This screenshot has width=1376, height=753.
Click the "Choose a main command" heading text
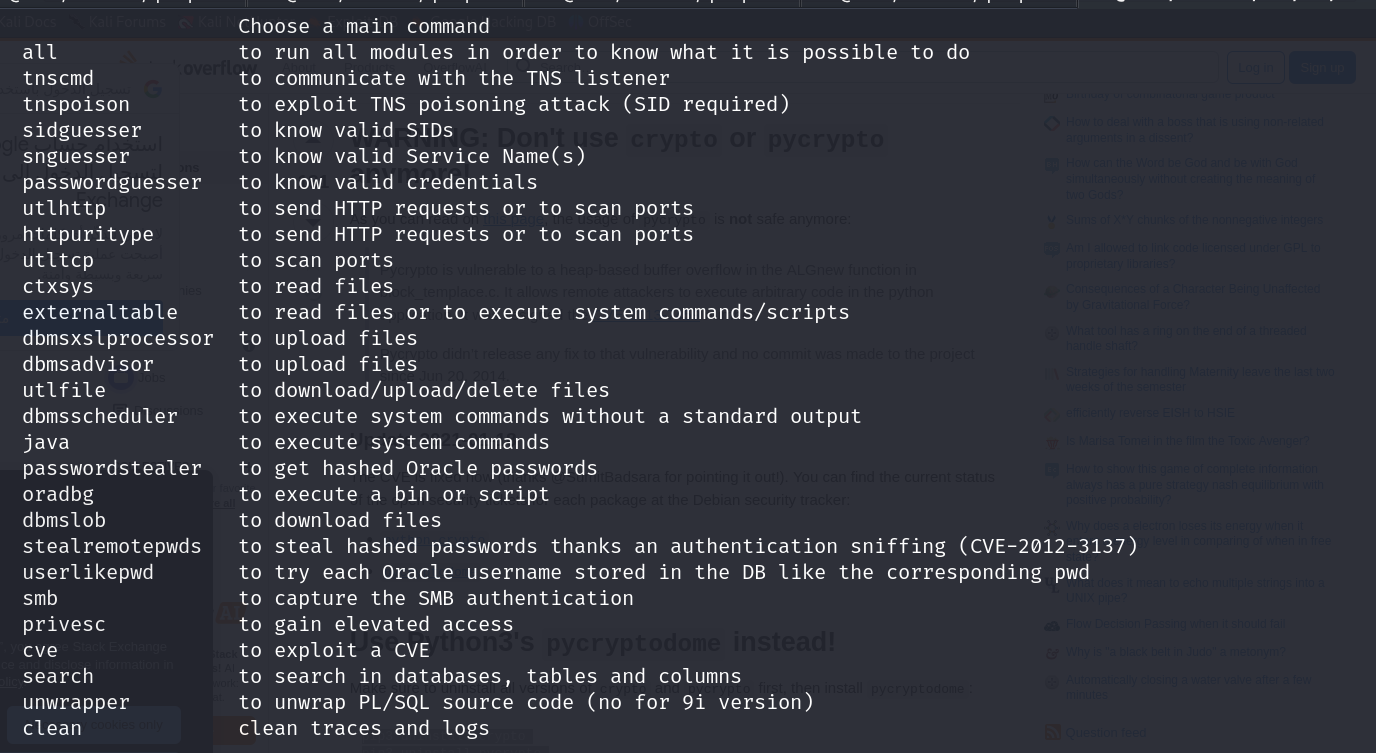tap(364, 26)
